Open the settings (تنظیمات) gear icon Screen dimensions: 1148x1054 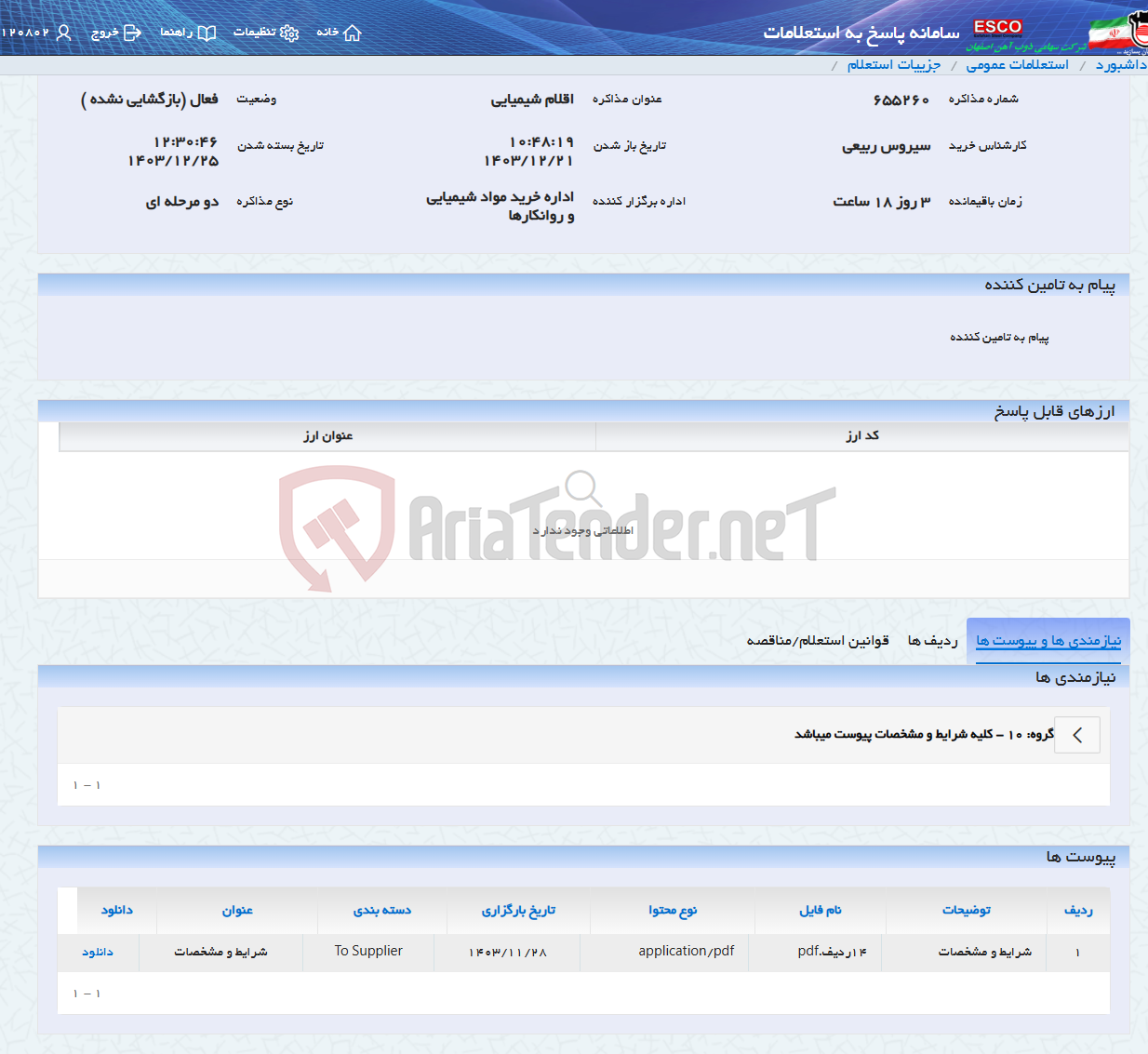point(289,33)
